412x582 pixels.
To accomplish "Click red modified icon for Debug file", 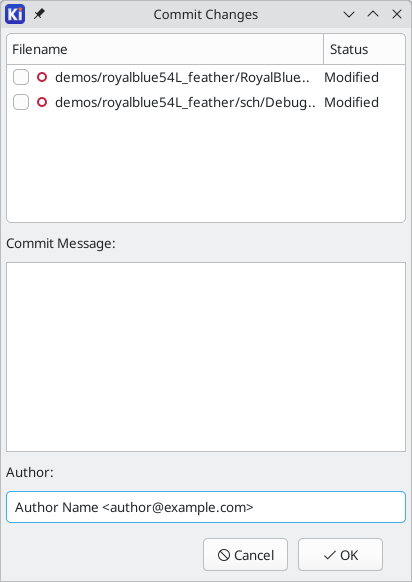I will point(42,102).
